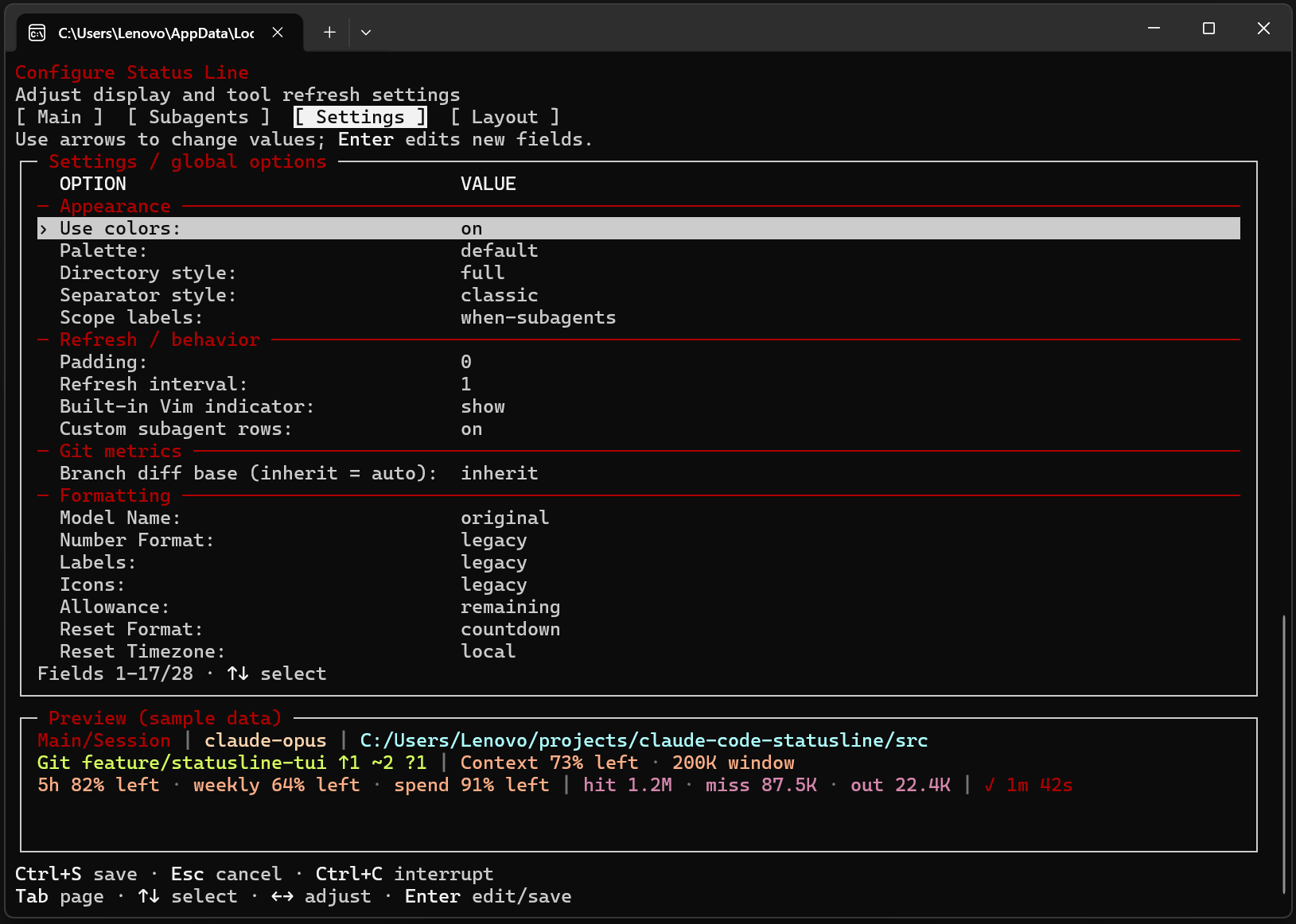Adjust the Padding value 0
1296x924 pixels.
(466, 362)
